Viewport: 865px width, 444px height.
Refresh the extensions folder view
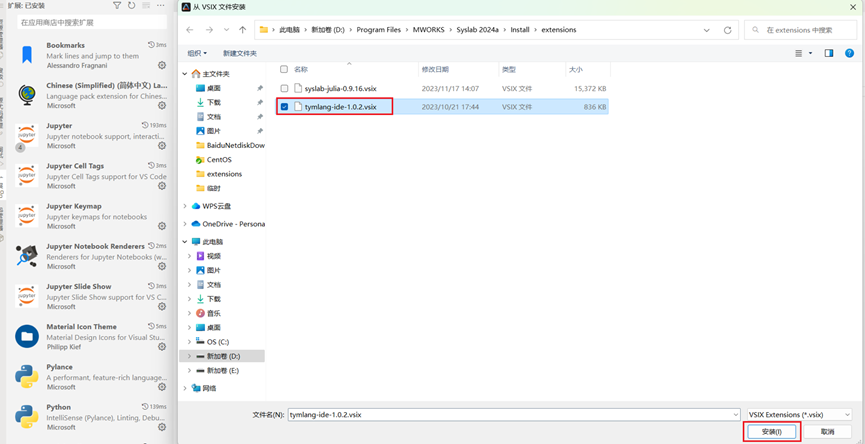click(728, 30)
